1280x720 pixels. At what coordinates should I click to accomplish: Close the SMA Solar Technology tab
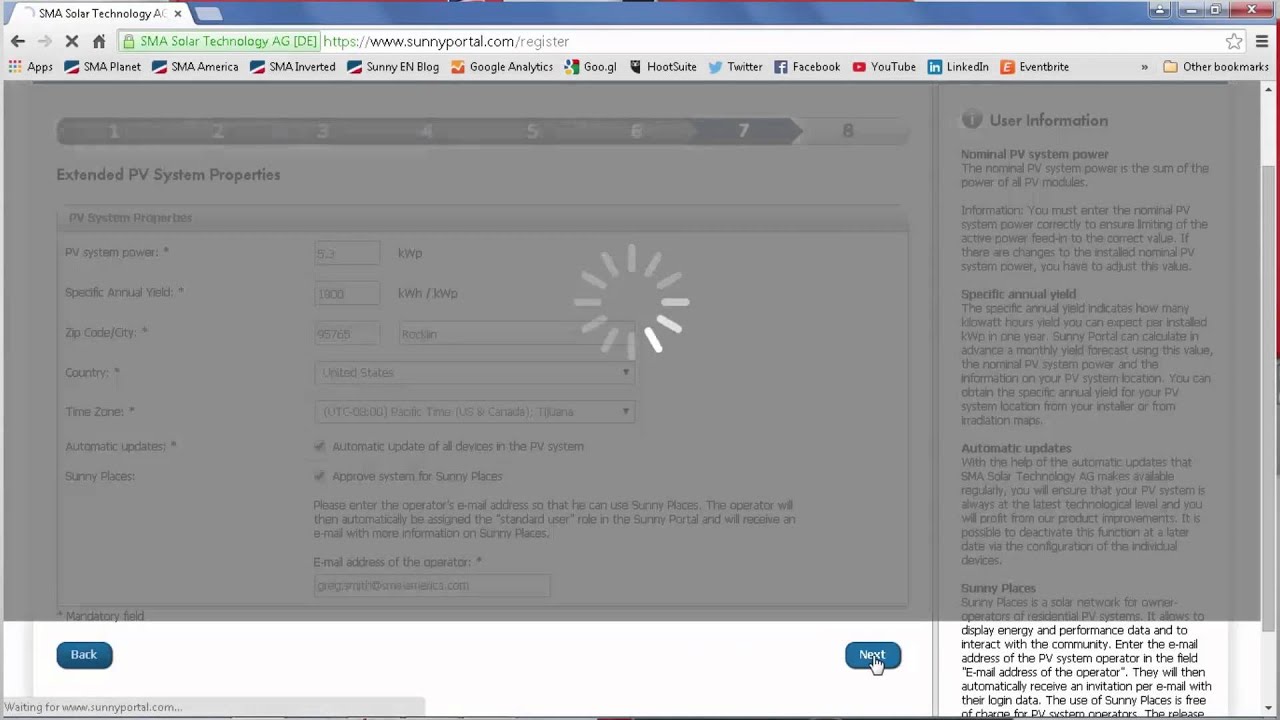point(178,14)
